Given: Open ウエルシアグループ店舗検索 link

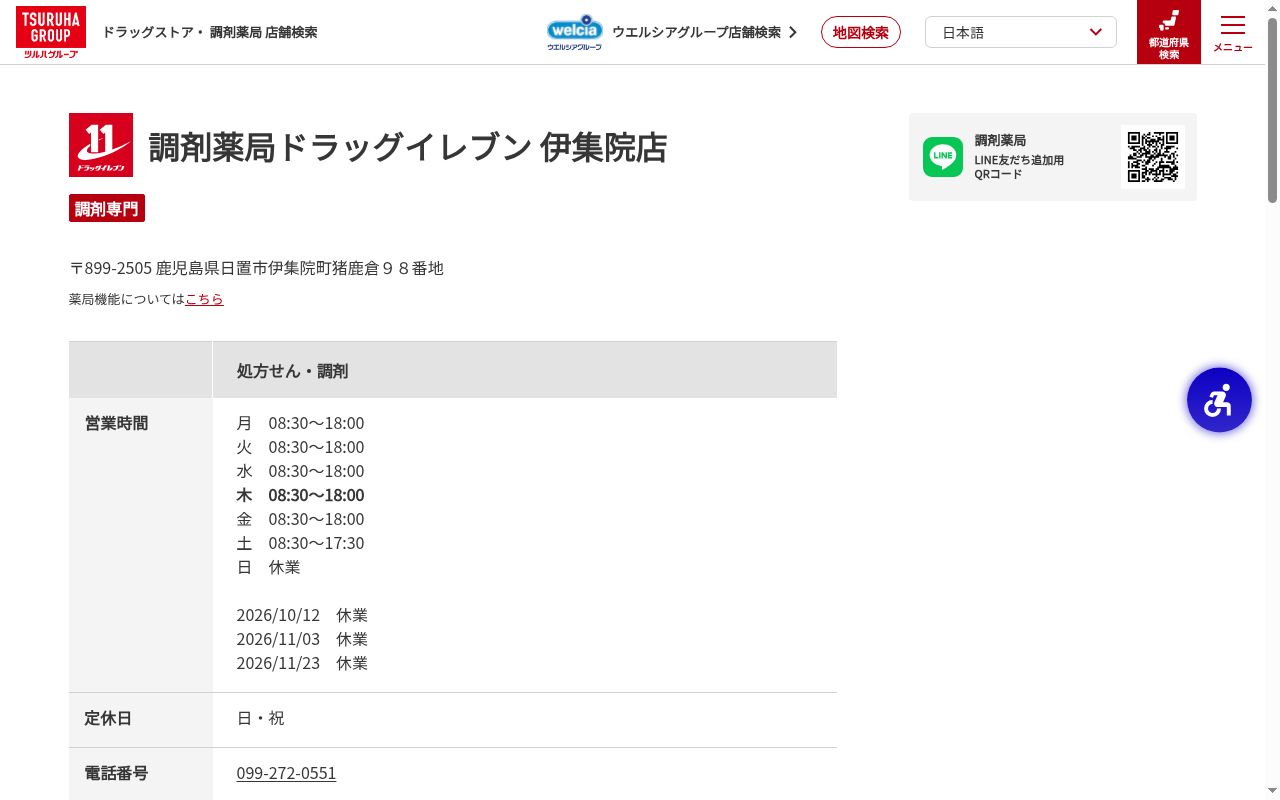Looking at the screenshot, I should [x=705, y=32].
